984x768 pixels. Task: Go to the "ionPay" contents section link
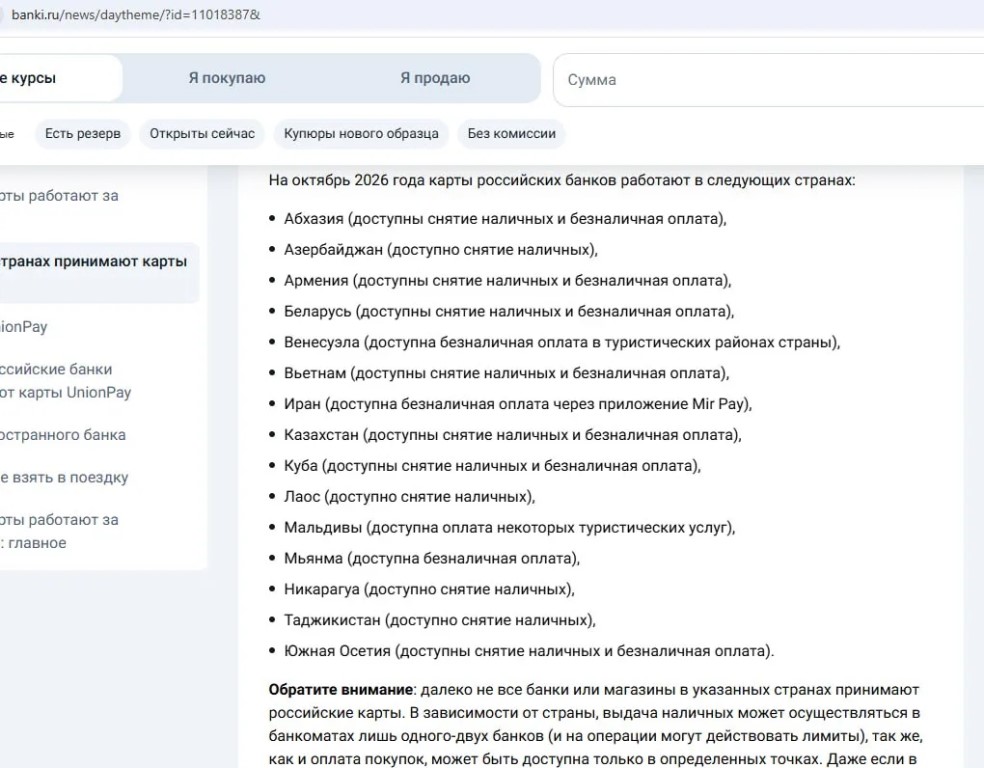click(24, 326)
